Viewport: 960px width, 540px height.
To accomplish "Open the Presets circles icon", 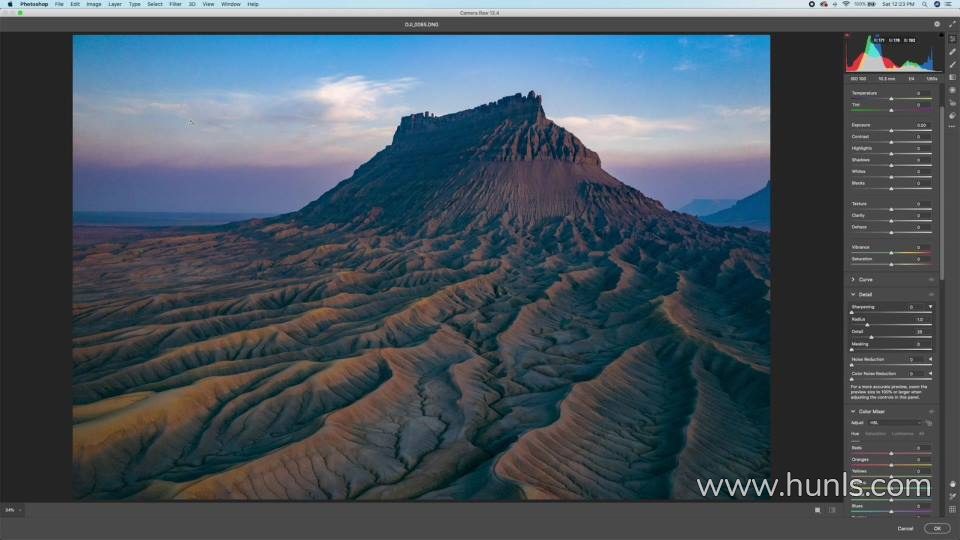I will coord(952,116).
